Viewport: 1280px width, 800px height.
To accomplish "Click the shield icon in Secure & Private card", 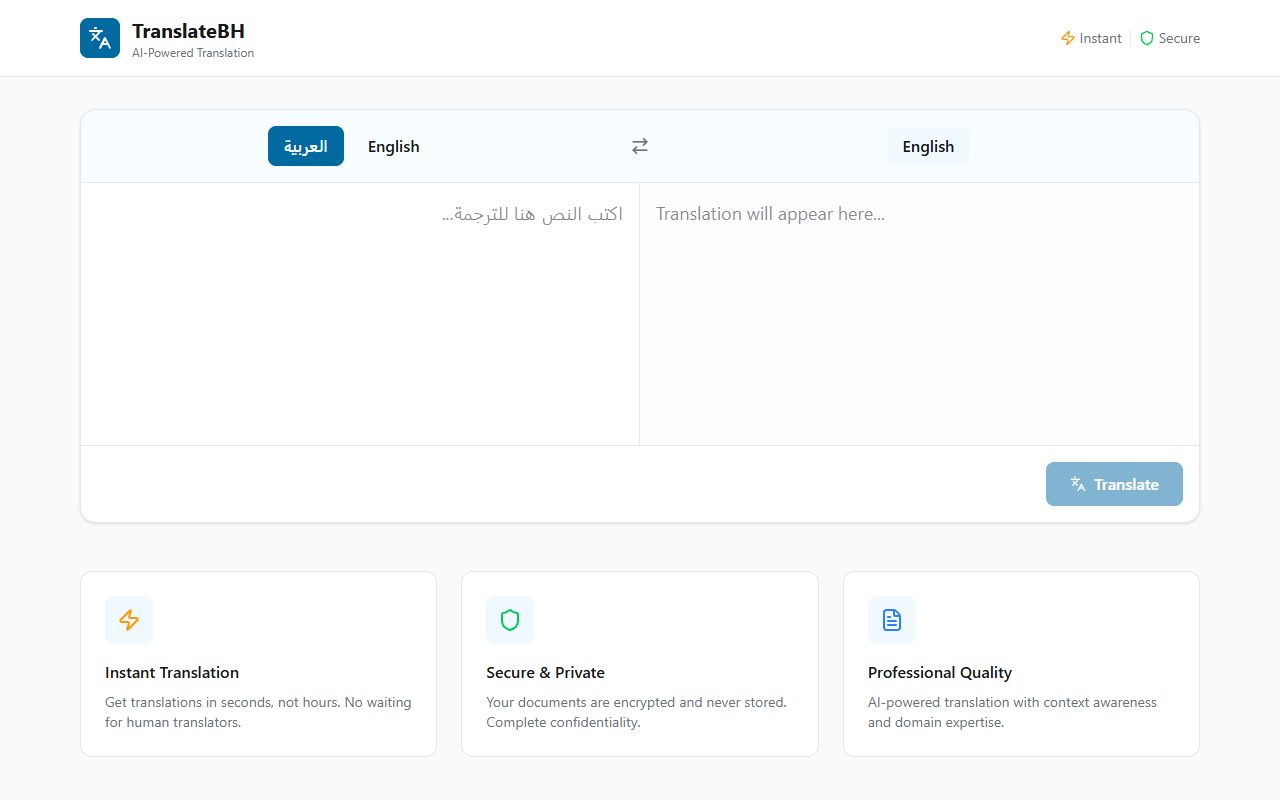I will (510, 620).
